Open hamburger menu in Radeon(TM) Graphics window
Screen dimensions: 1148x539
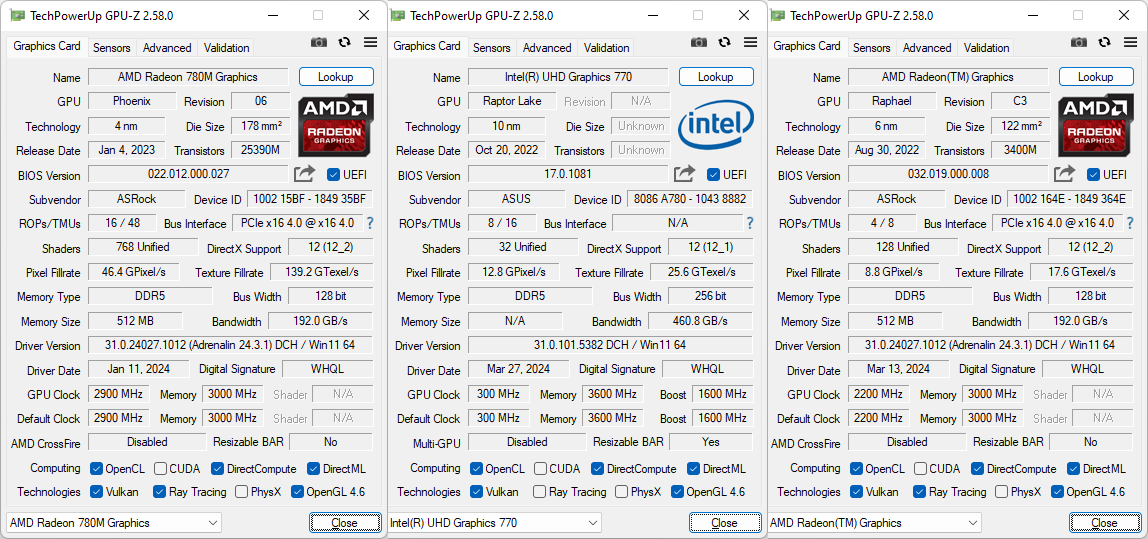(1130, 42)
